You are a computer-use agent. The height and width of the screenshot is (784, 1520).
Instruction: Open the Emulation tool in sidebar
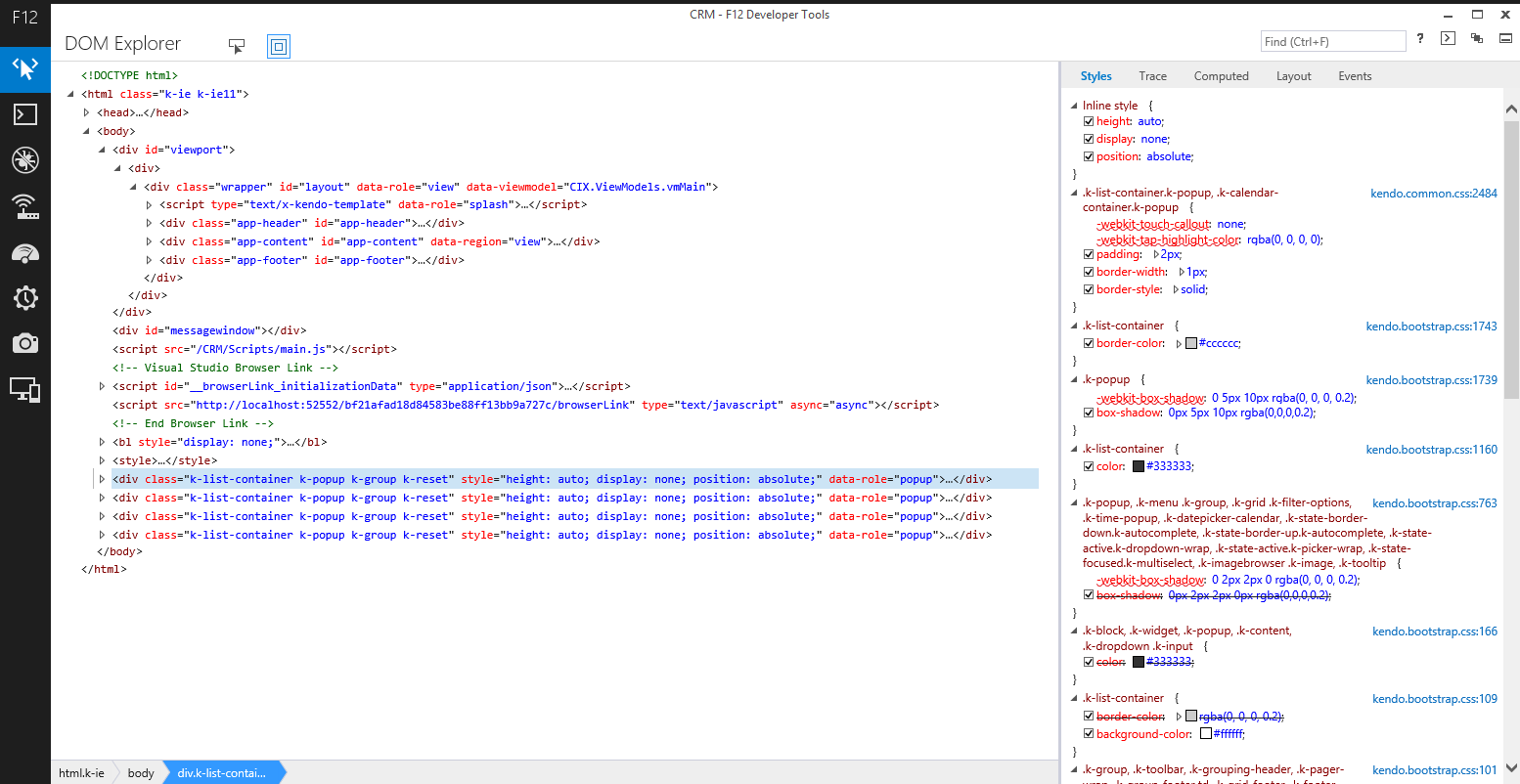[x=25, y=389]
